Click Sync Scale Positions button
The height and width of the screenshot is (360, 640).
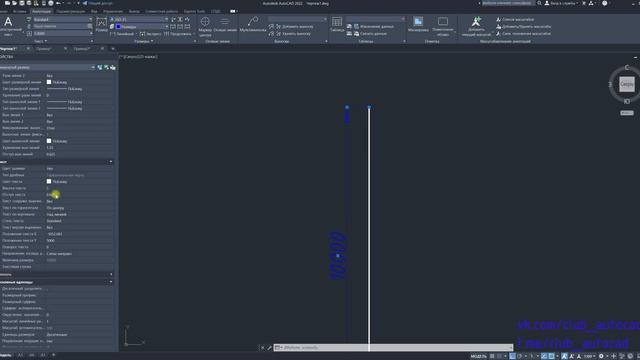click(523, 33)
